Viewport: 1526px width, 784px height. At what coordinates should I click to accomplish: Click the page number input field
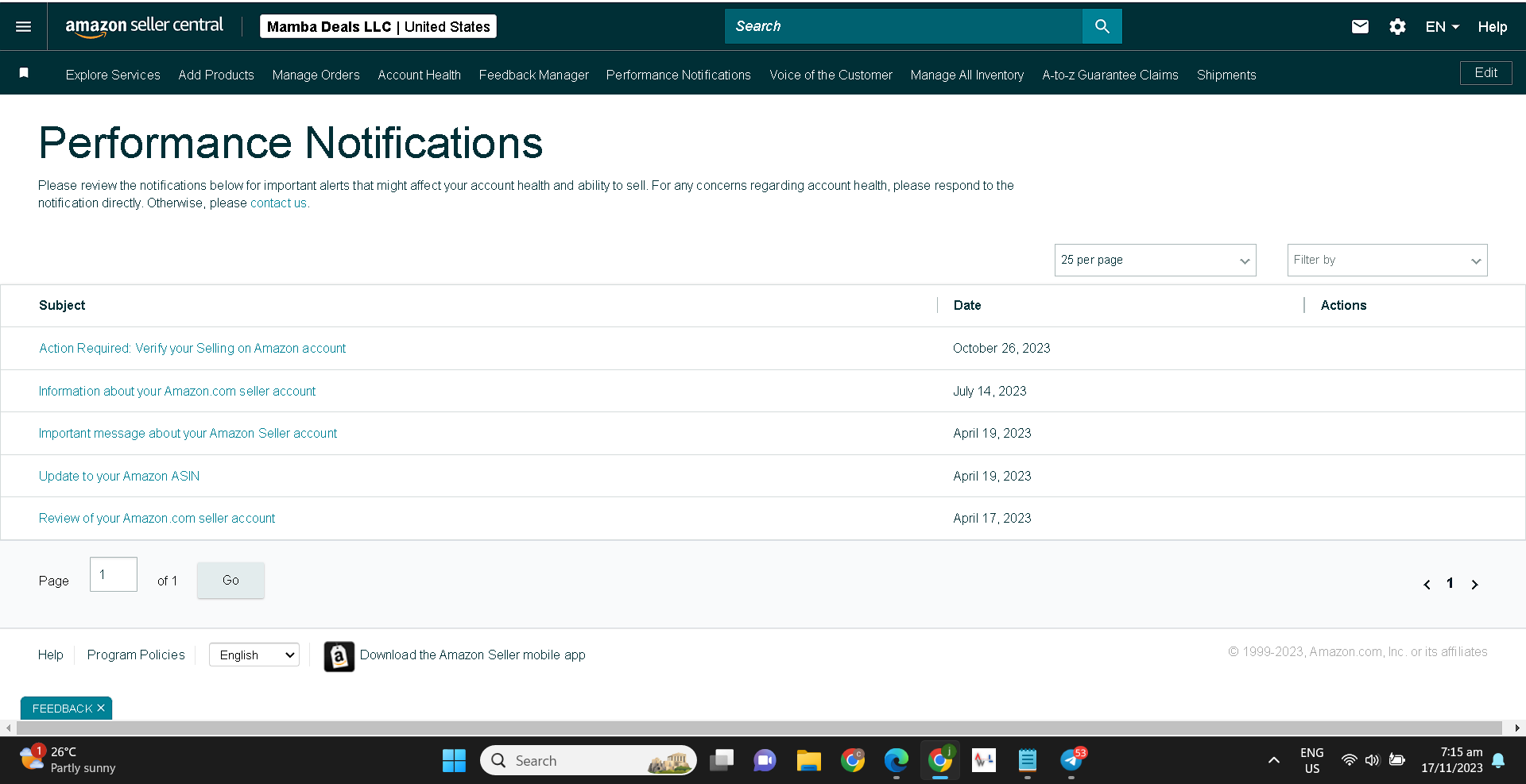(114, 574)
